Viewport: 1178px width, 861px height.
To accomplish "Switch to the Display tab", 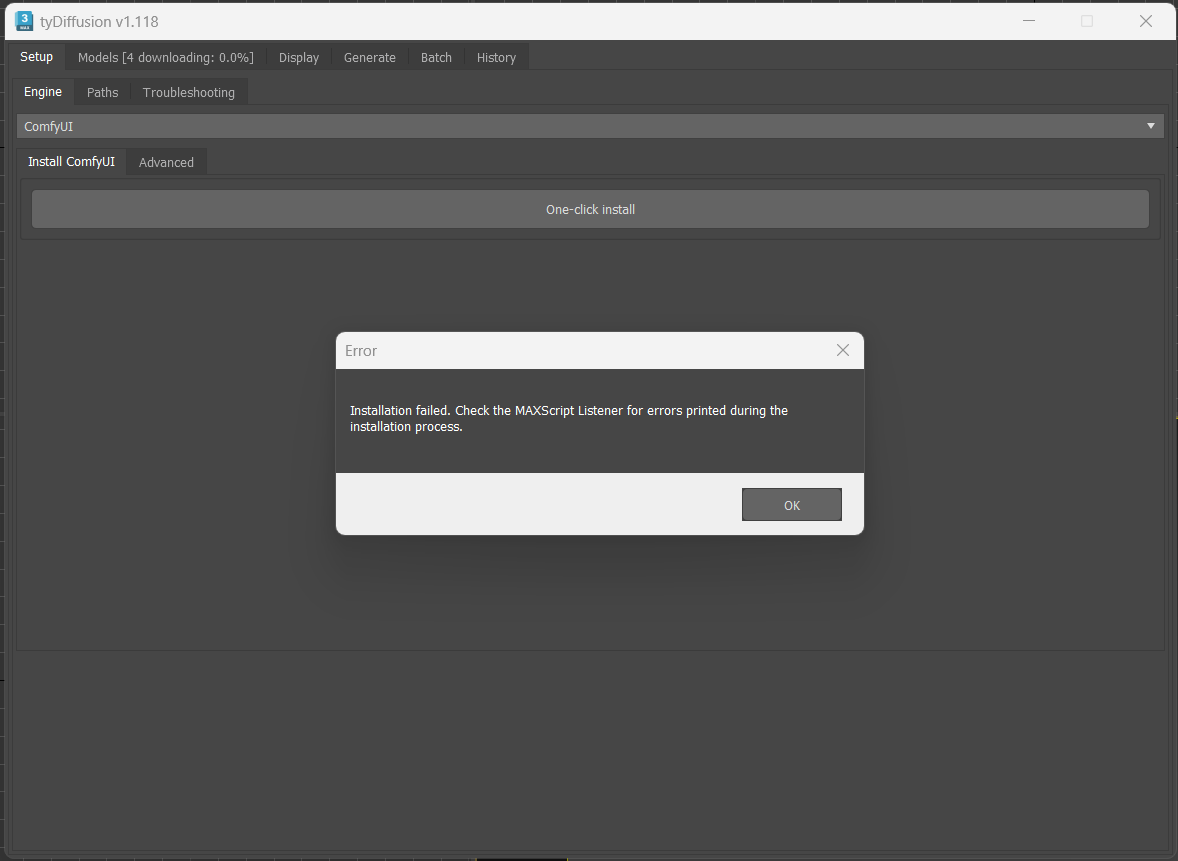I will click(x=298, y=58).
